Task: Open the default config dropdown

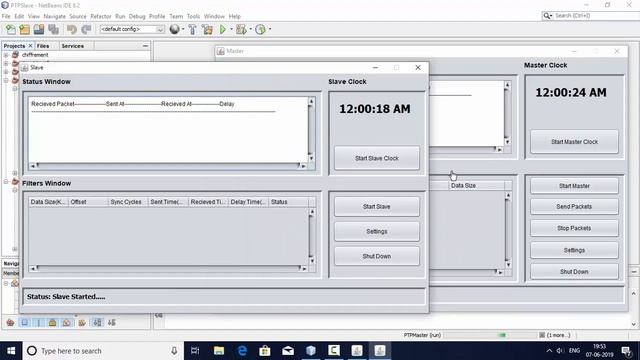Action: (160, 29)
